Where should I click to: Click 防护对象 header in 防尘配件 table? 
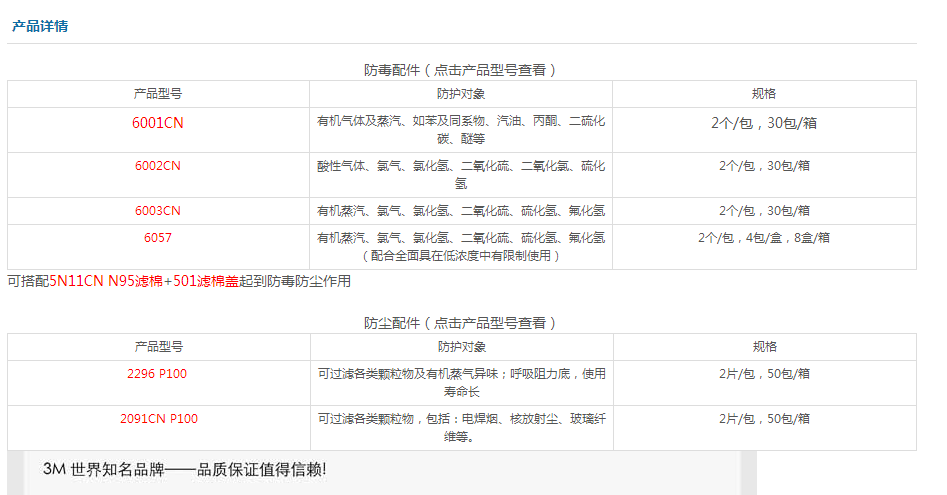tap(462, 347)
